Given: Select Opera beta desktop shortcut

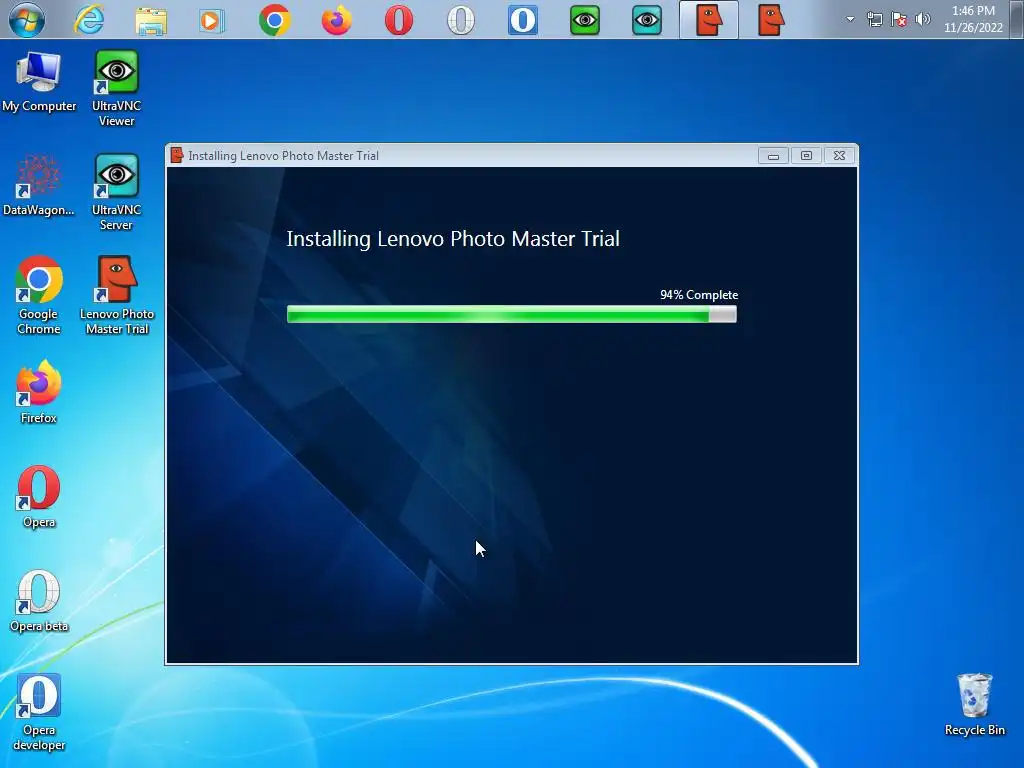Looking at the screenshot, I should 39,601.
